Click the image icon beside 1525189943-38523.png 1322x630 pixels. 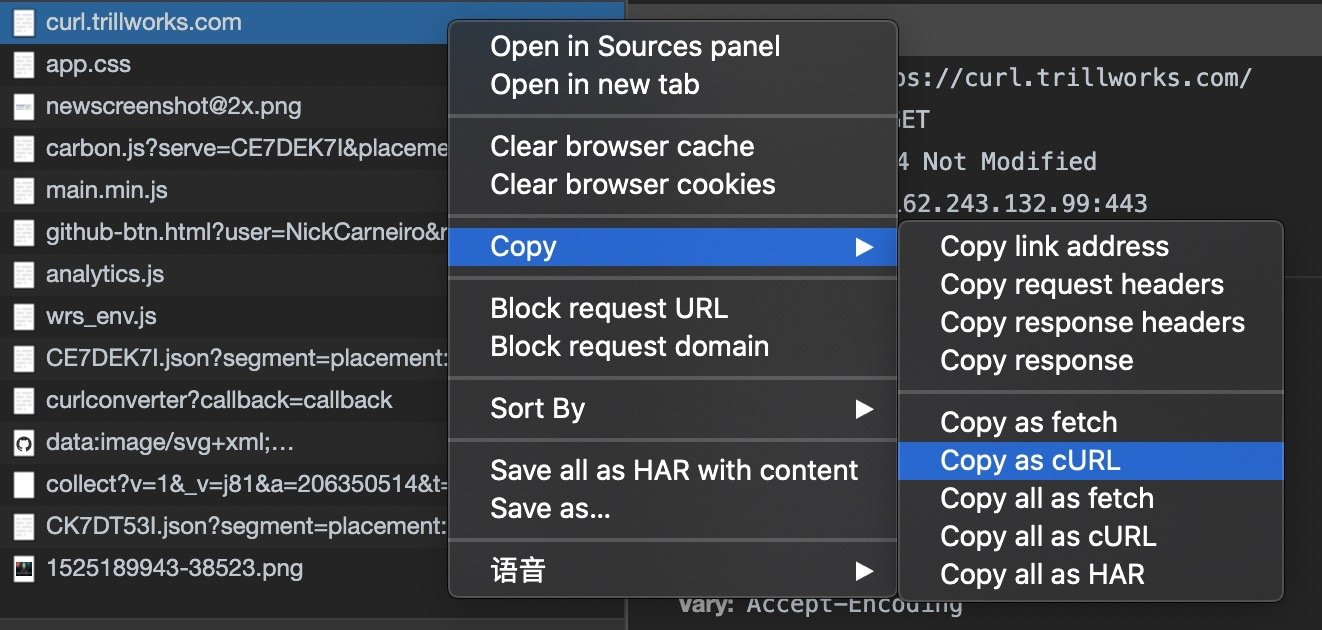pos(23,569)
